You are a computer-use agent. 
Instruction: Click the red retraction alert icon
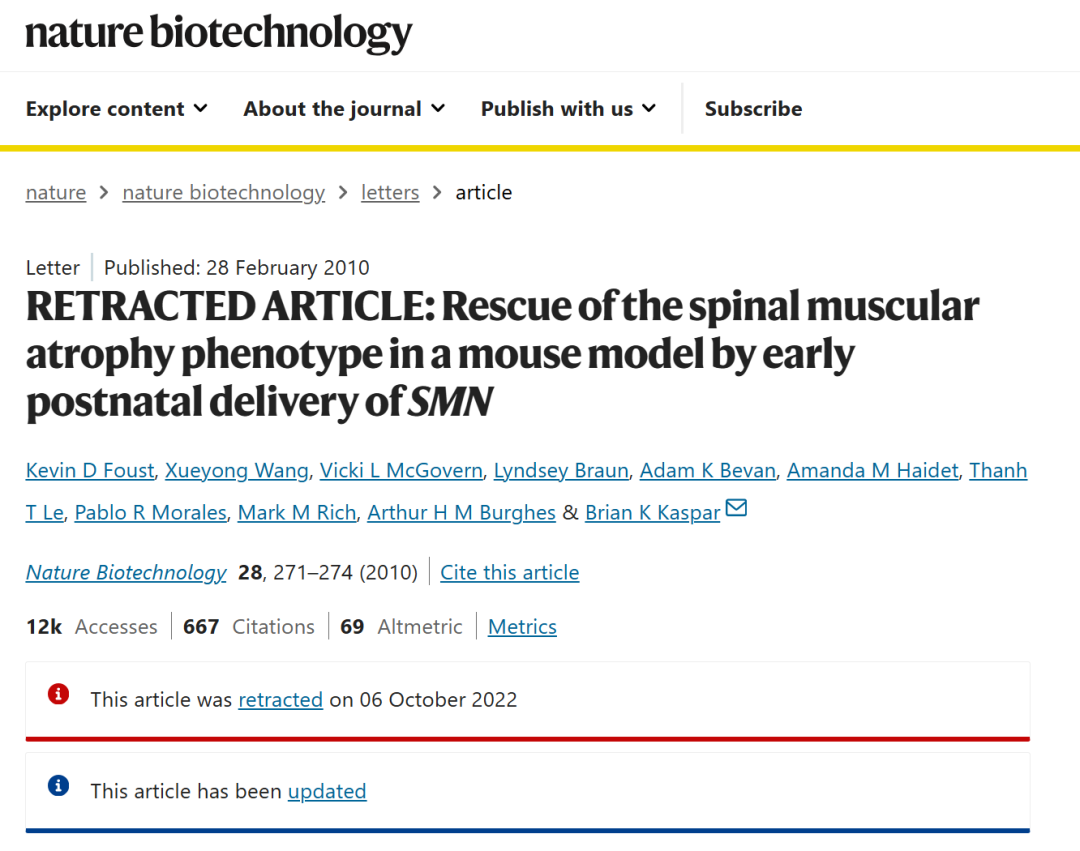click(x=59, y=694)
